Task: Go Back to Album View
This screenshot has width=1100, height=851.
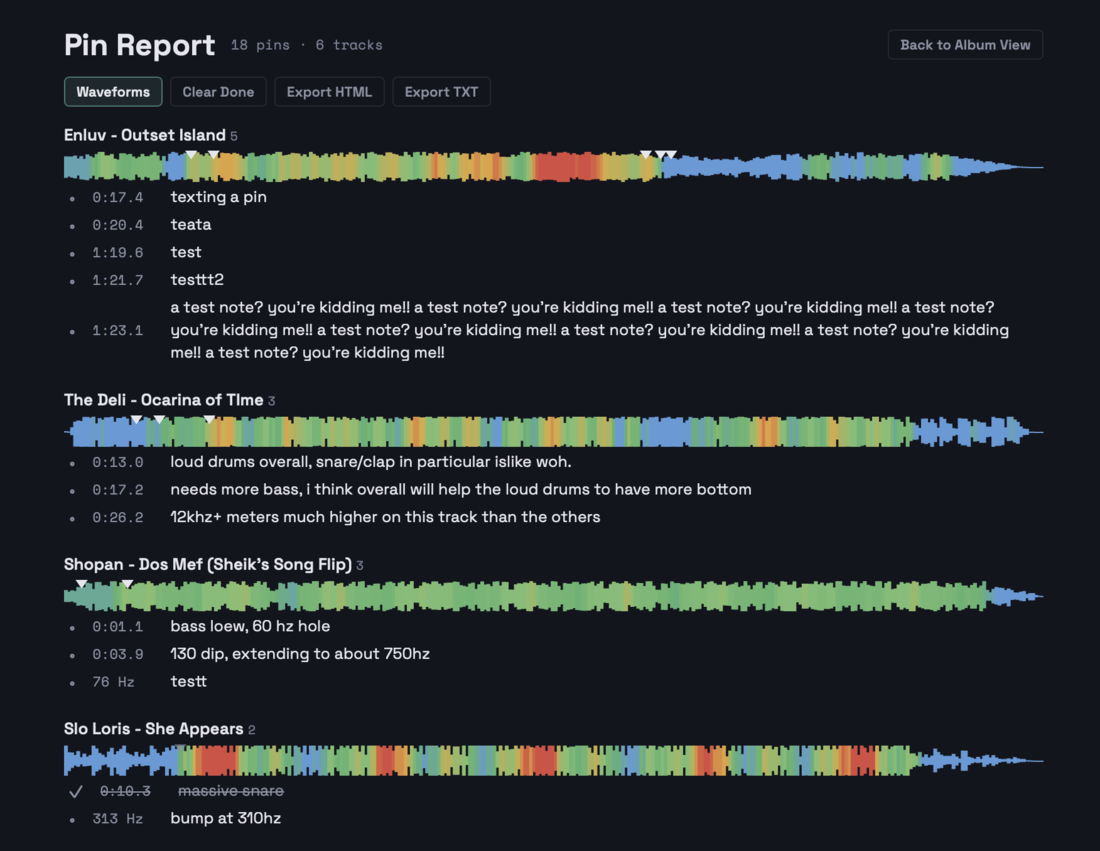Action: point(965,45)
